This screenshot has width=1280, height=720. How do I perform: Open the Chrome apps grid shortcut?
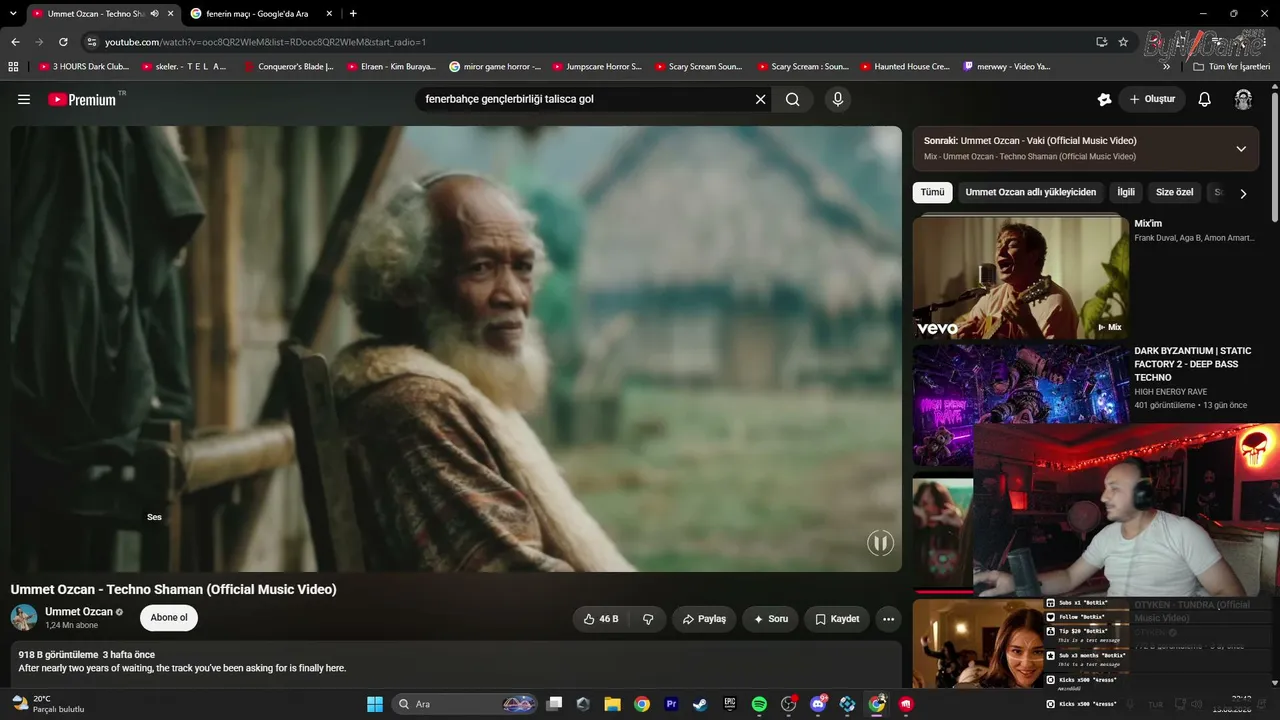pos(13,66)
